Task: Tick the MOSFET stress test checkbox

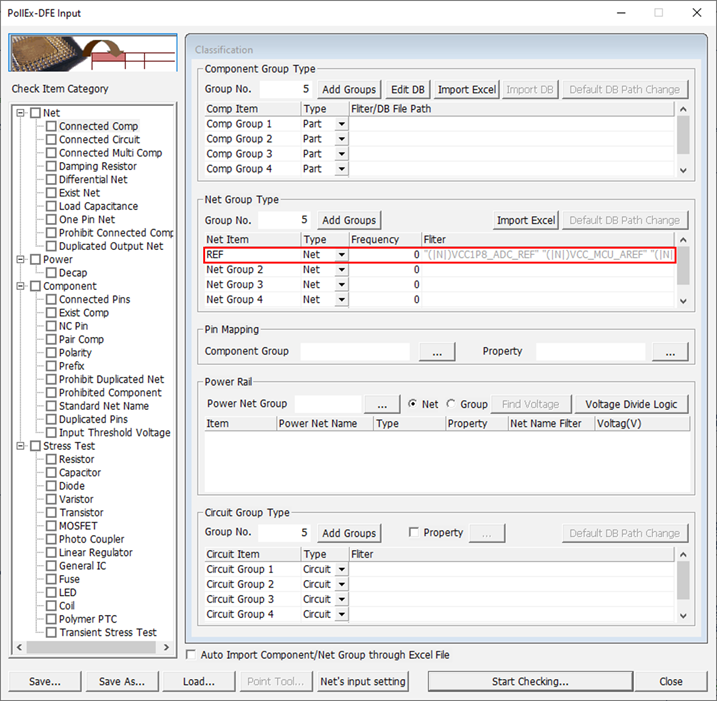Action: [51, 526]
